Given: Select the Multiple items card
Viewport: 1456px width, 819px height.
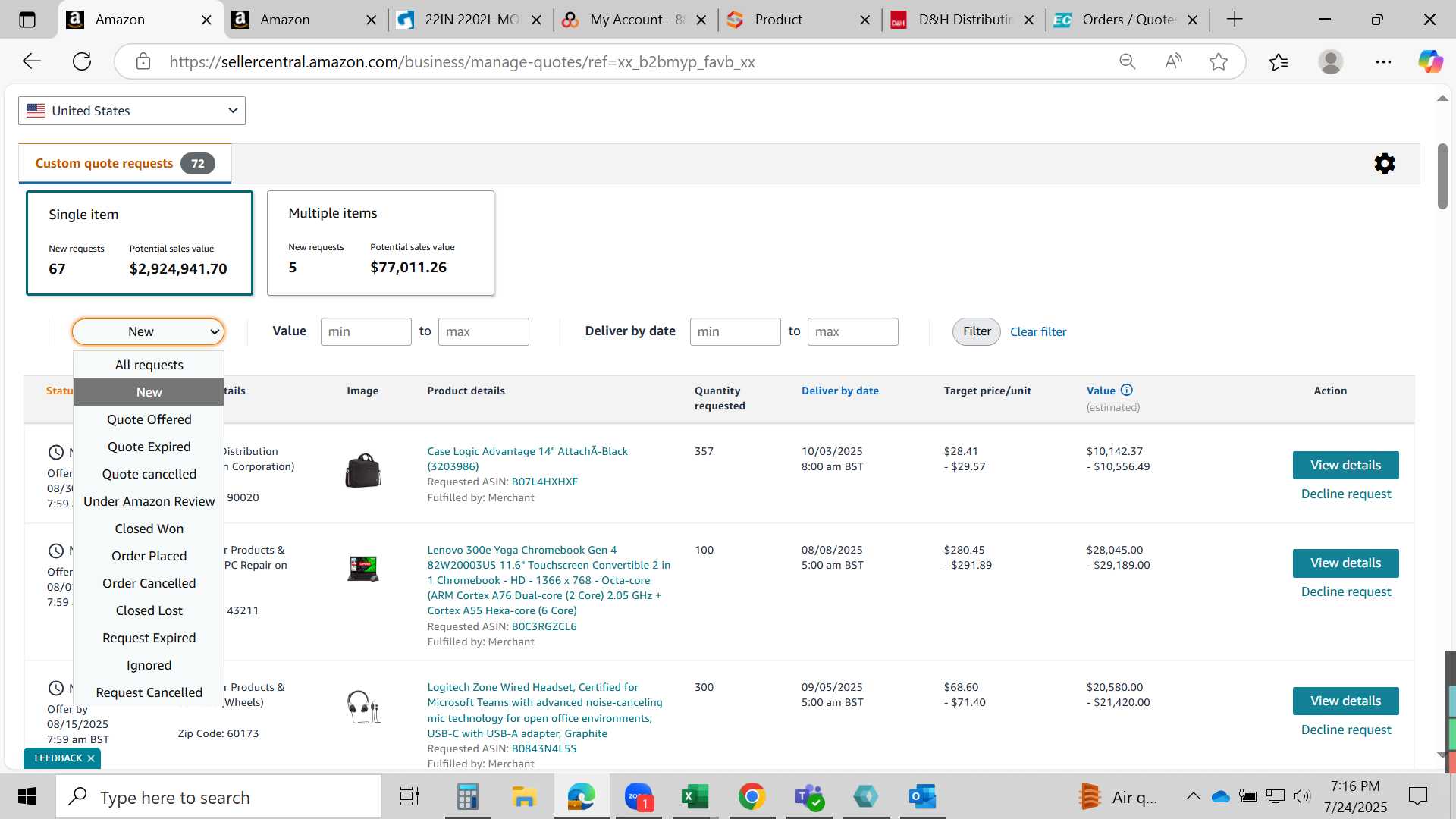Looking at the screenshot, I should pyautogui.click(x=381, y=243).
